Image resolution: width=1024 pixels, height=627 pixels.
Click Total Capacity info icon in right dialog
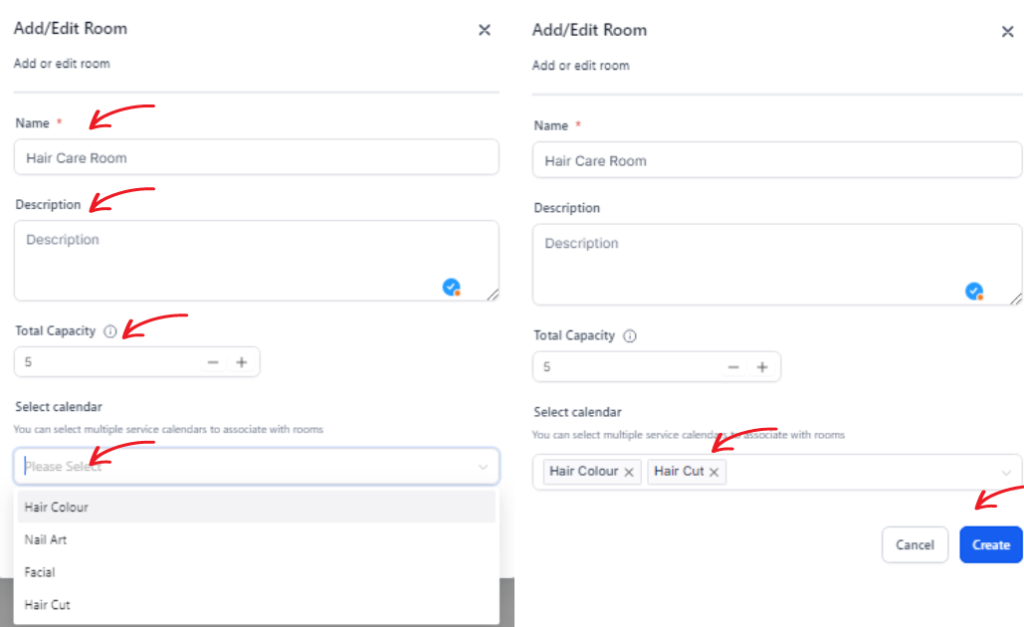pos(630,336)
